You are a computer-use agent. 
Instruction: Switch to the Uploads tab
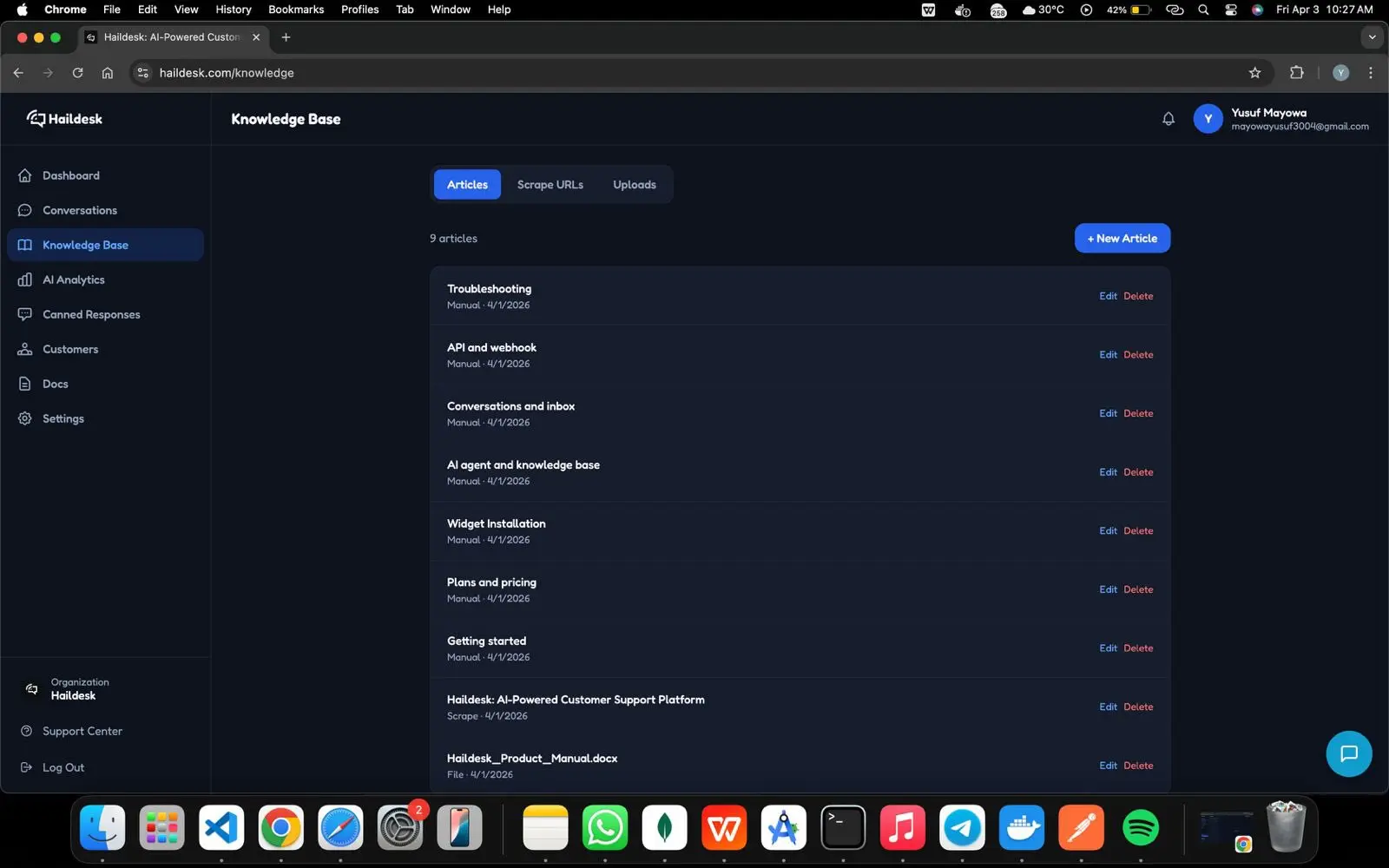coord(635,184)
